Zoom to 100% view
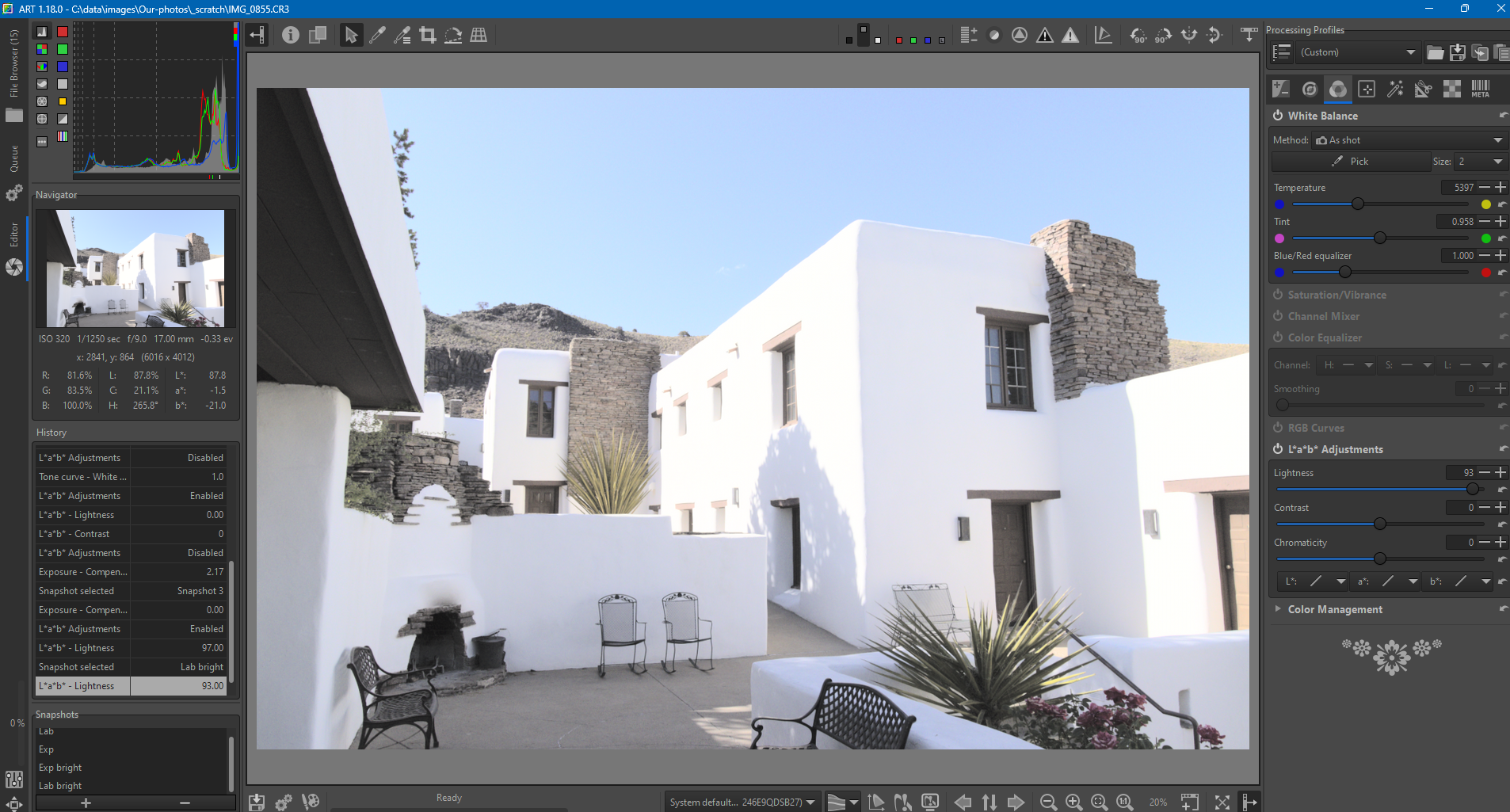 click(1124, 802)
